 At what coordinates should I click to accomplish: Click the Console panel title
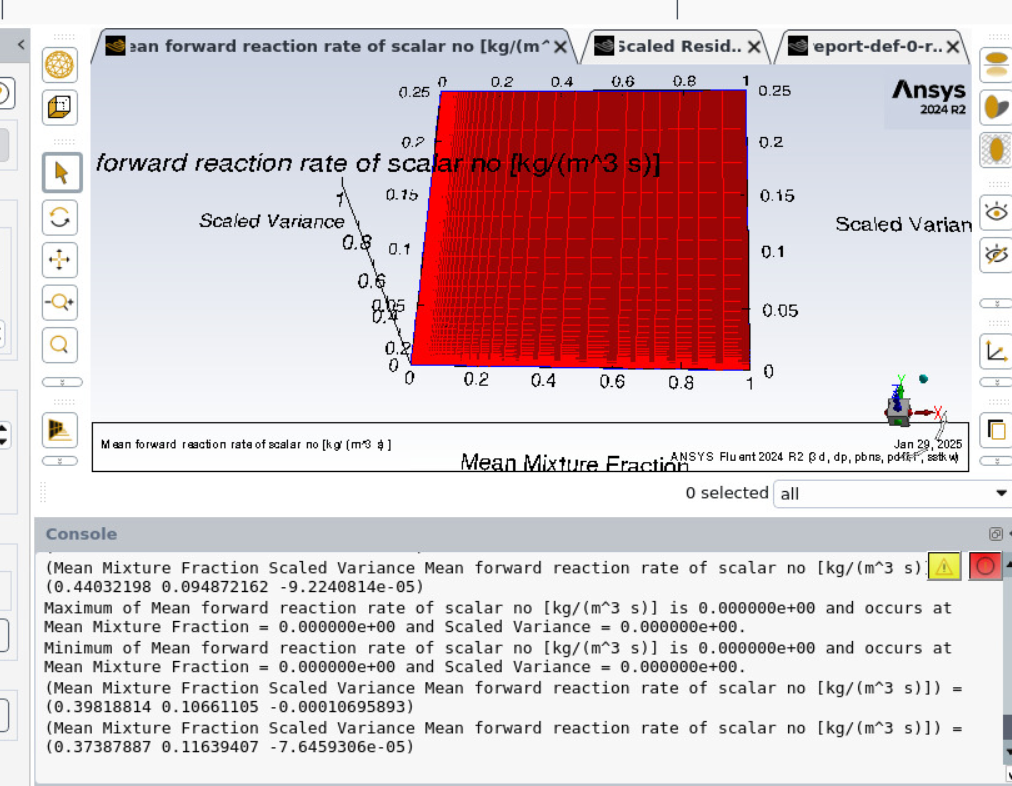pos(81,534)
